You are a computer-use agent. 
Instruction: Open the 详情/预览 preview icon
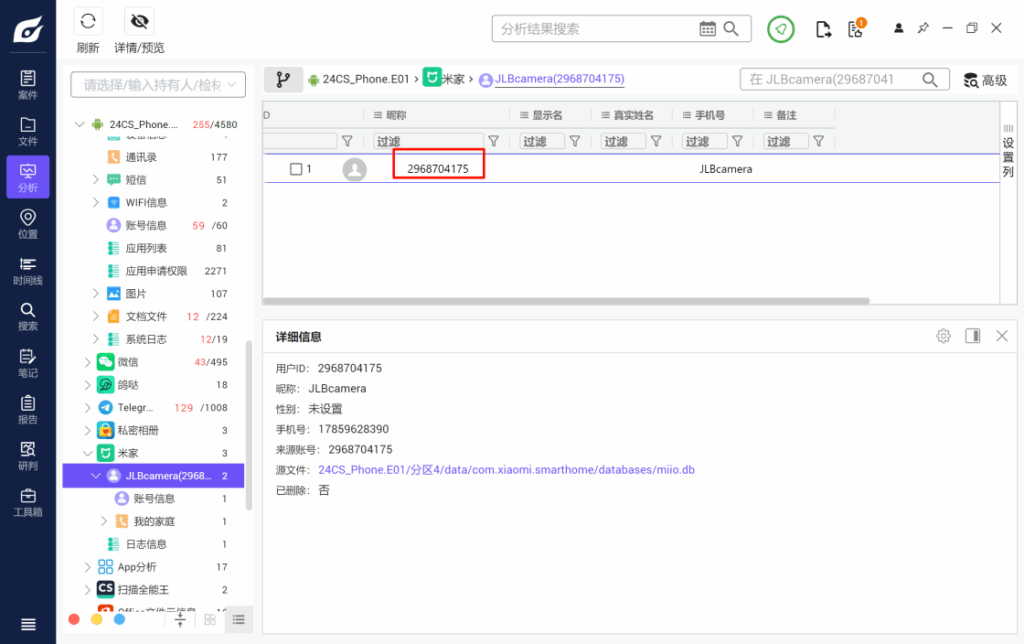coord(139,20)
